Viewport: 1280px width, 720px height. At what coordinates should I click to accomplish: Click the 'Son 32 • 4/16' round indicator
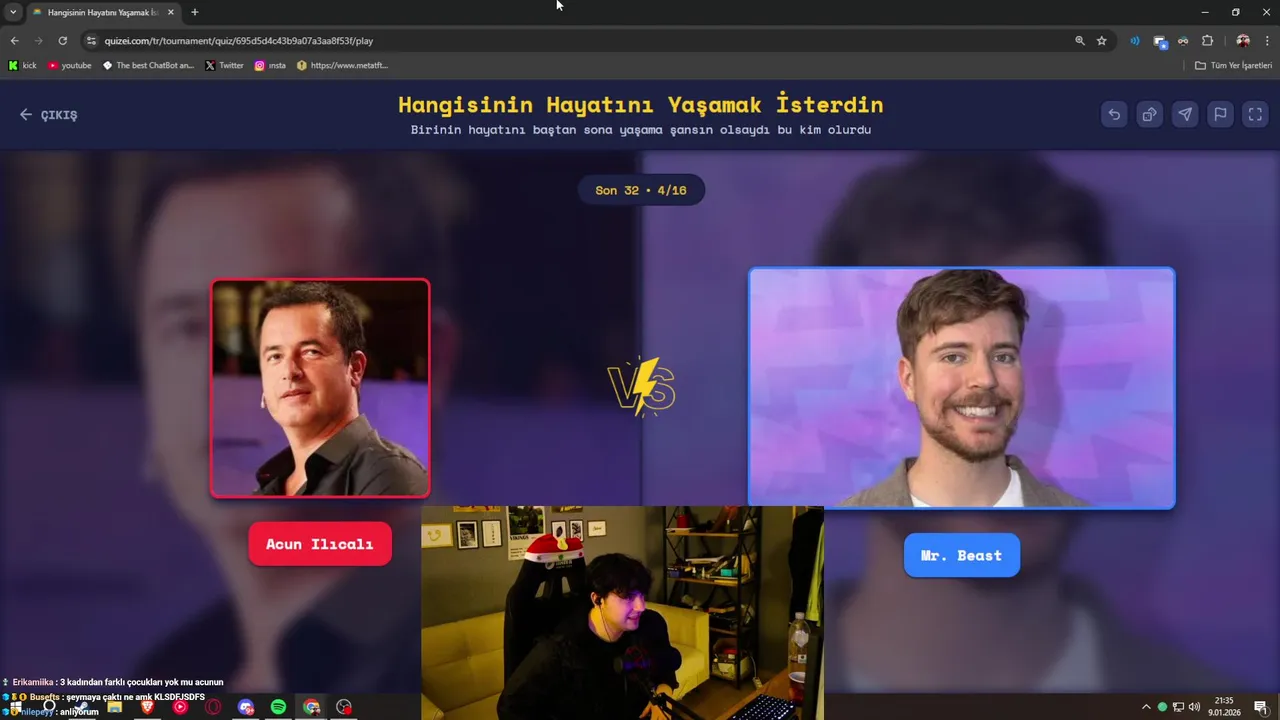point(641,190)
